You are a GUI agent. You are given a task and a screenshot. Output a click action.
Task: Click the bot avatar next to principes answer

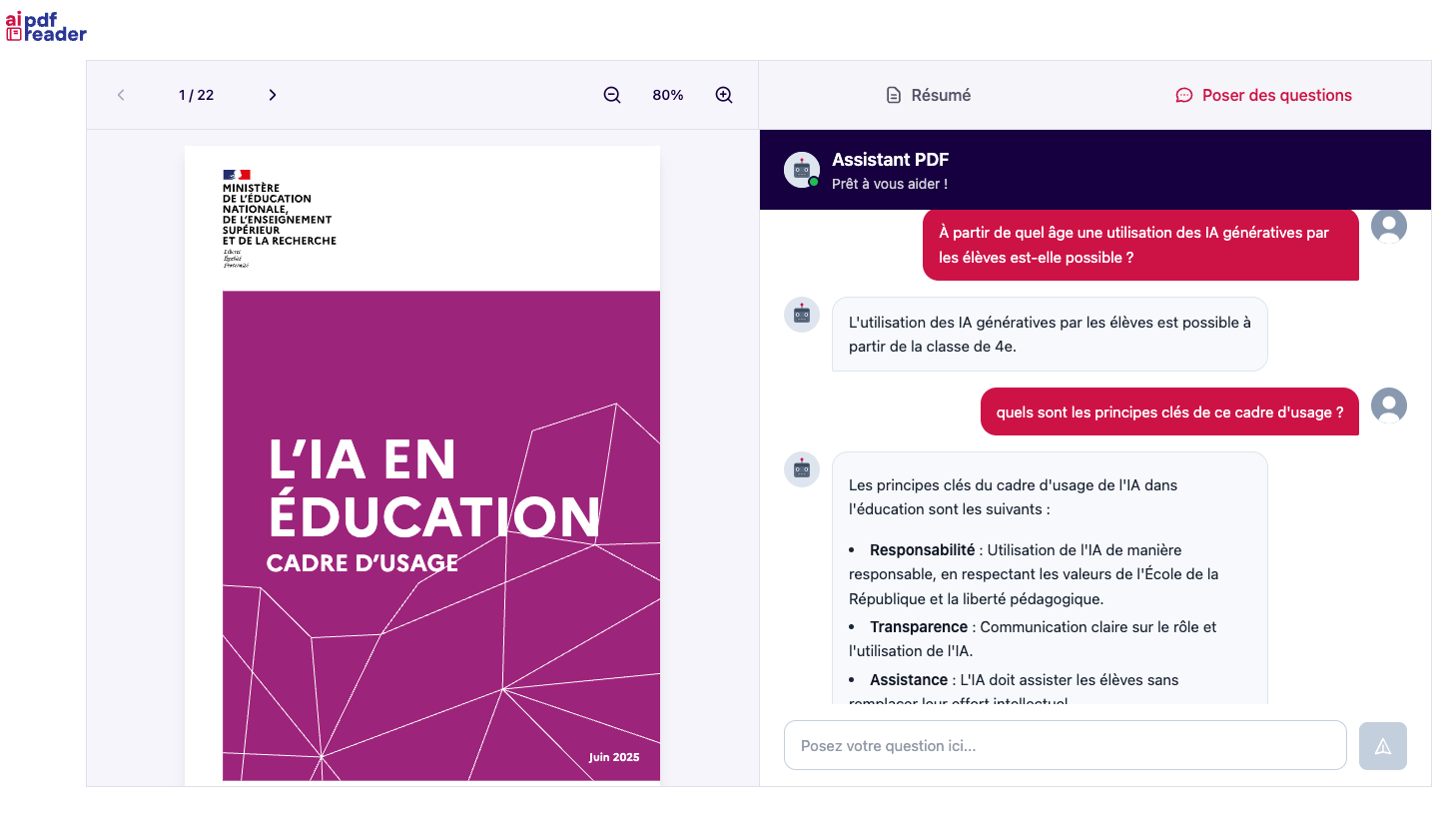tap(802, 469)
